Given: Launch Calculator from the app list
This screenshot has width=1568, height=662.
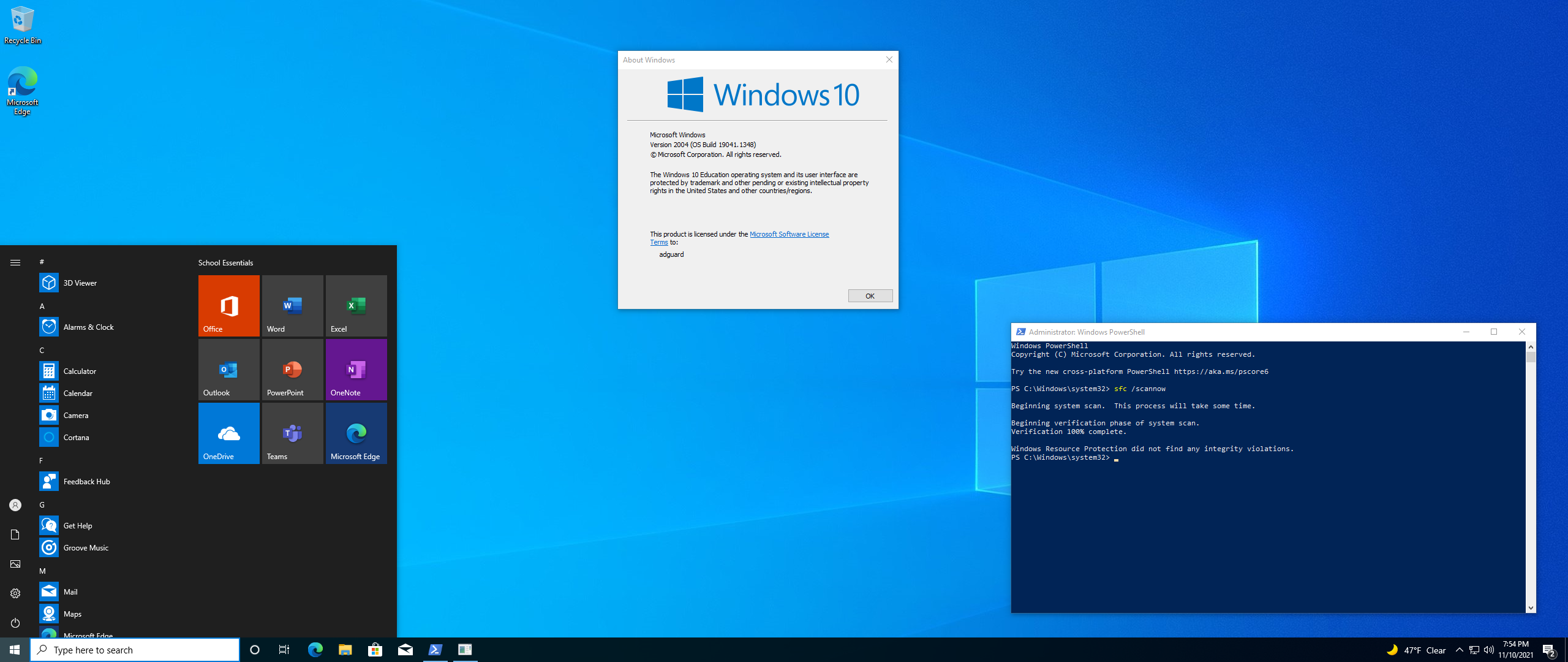Looking at the screenshot, I should coord(110,371).
